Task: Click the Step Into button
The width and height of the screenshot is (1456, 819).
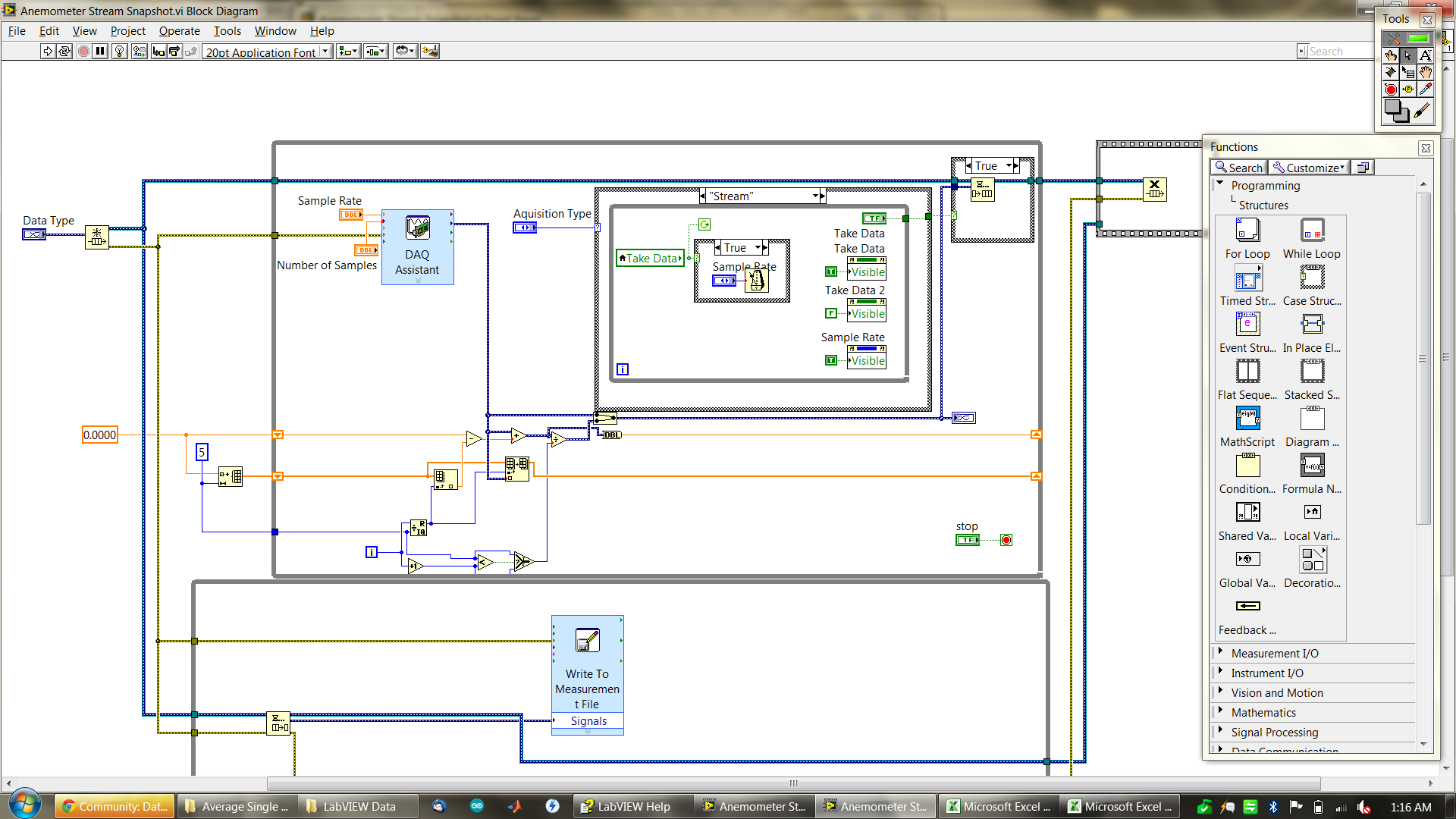Action: (158, 52)
